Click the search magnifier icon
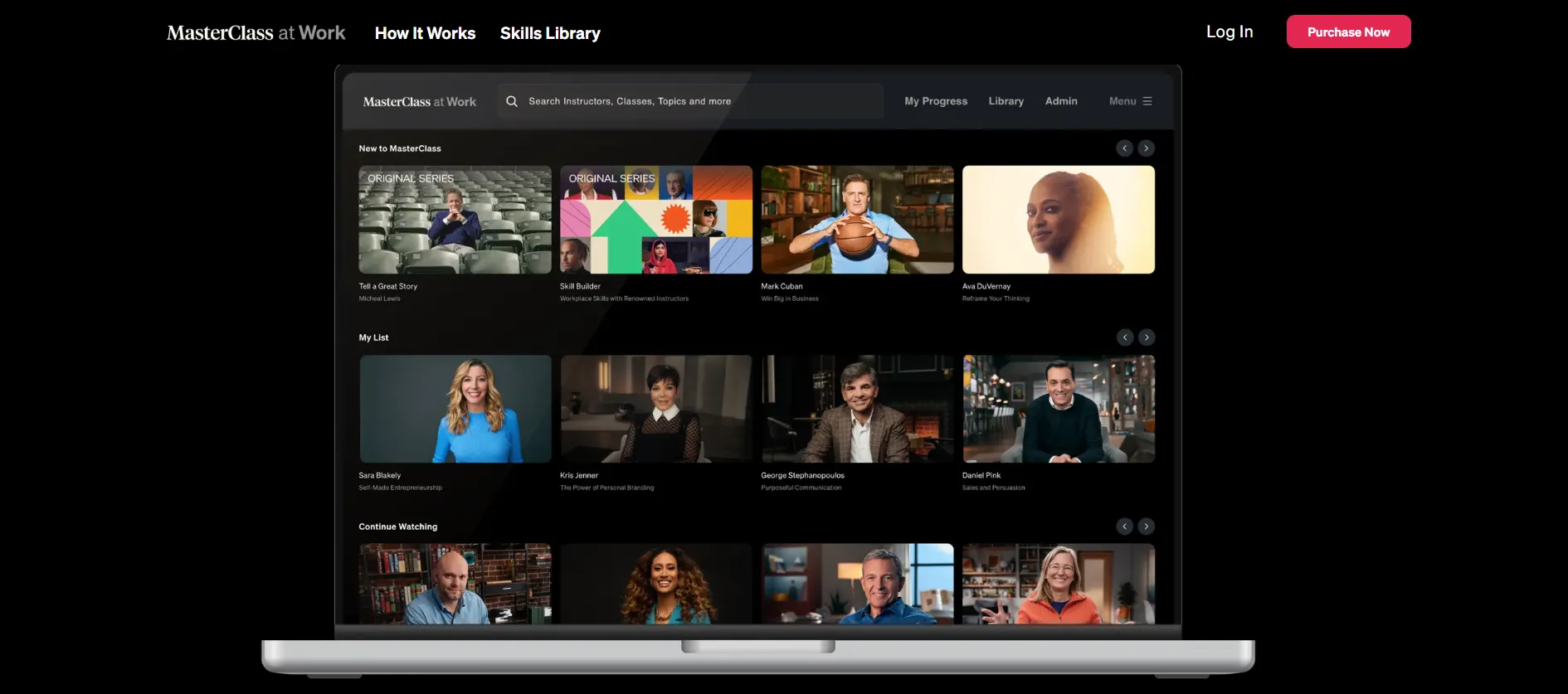The height and width of the screenshot is (694, 1568). click(x=512, y=101)
